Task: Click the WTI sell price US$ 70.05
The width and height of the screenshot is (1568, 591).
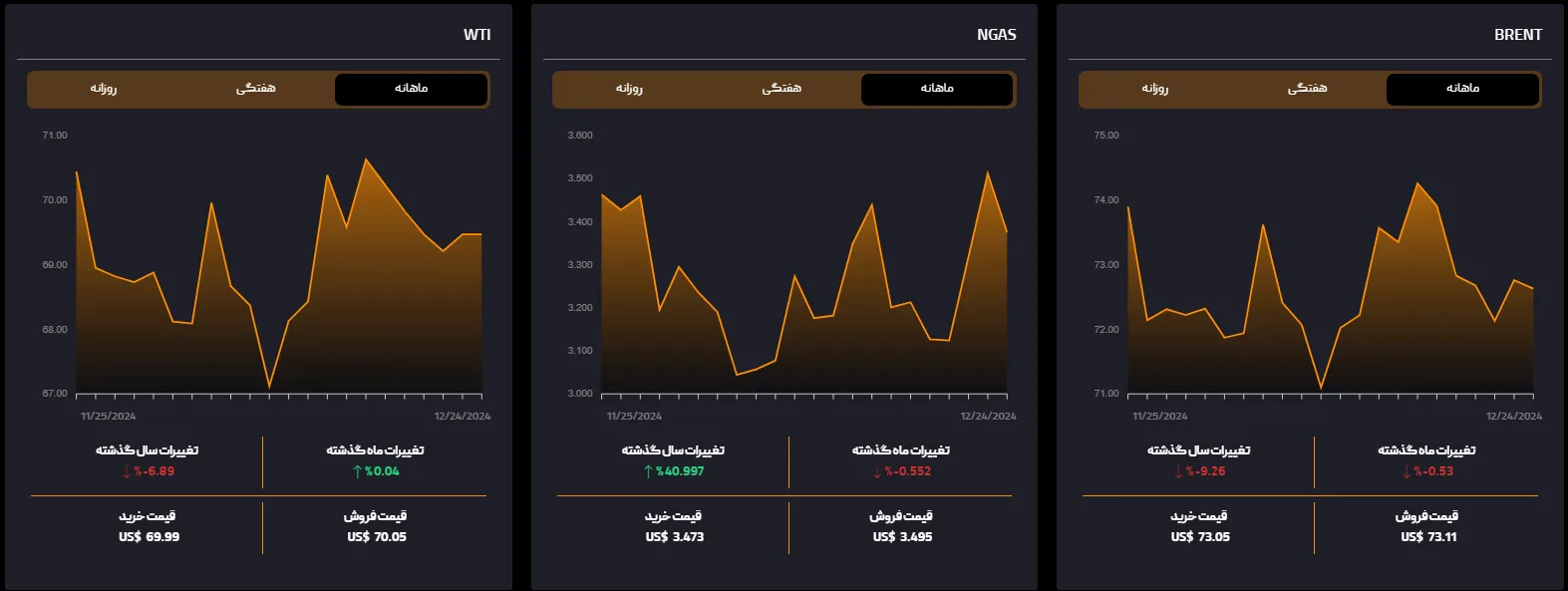Action: [x=377, y=537]
